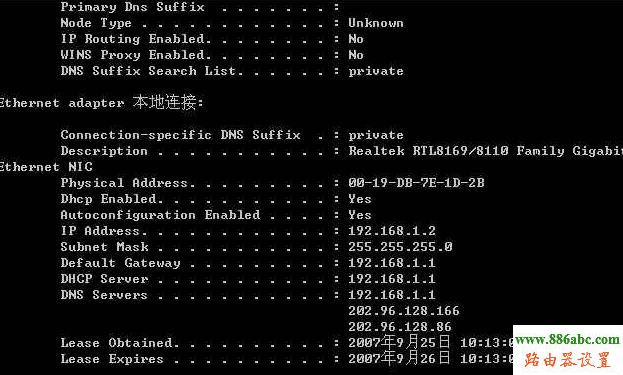This screenshot has height=375, width=623.
Task: Click the Dhcp Enabled Yes value
Action: [360, 199]
